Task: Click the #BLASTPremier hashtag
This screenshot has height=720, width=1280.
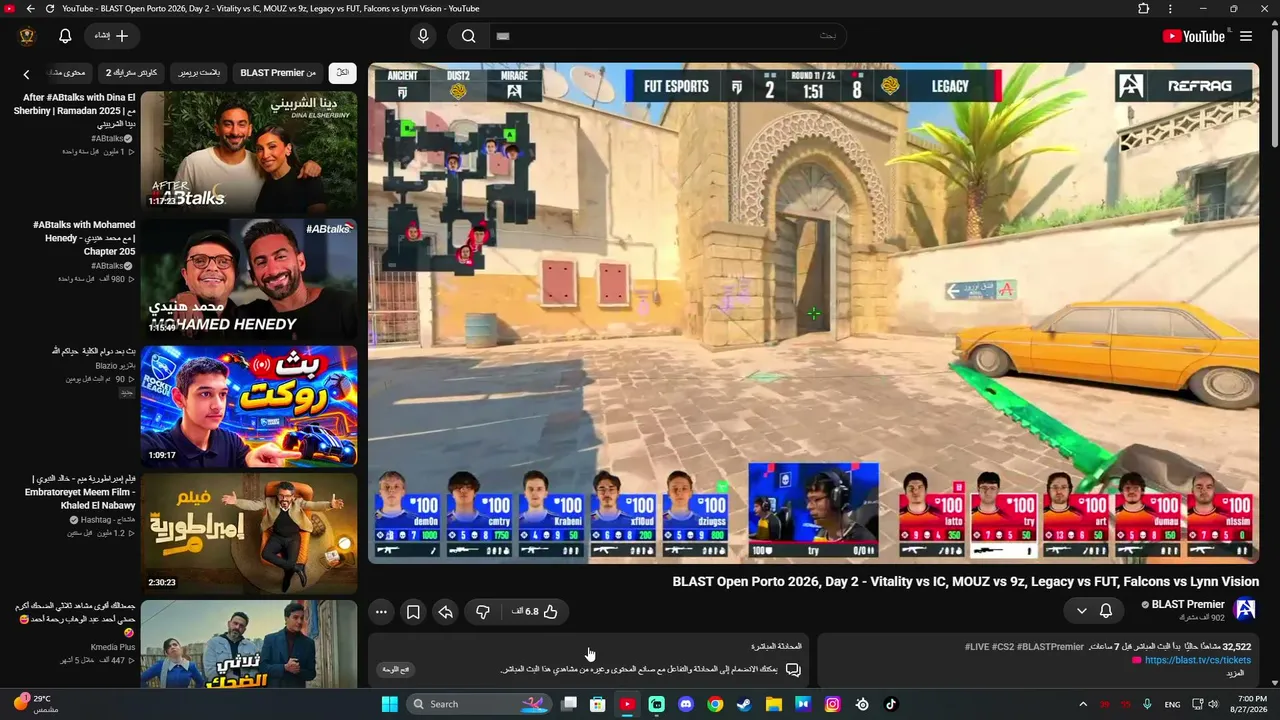Action: [1050, 647]
